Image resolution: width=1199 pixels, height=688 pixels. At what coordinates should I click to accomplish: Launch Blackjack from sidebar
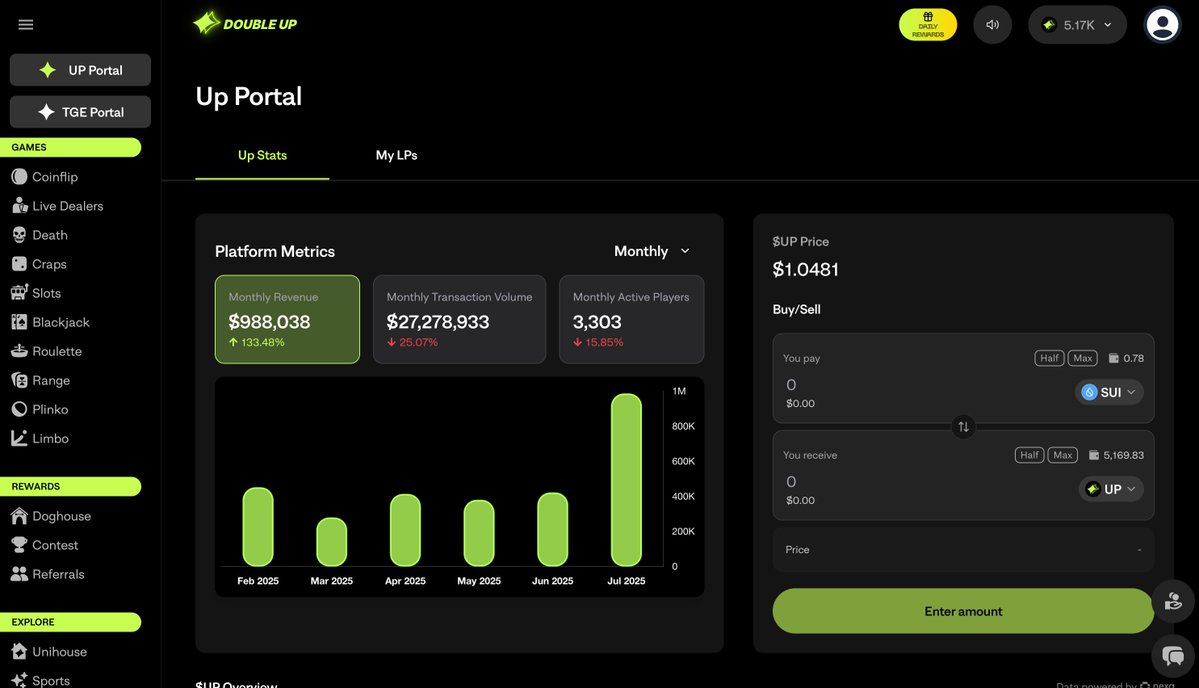click(x=50, y=322)
